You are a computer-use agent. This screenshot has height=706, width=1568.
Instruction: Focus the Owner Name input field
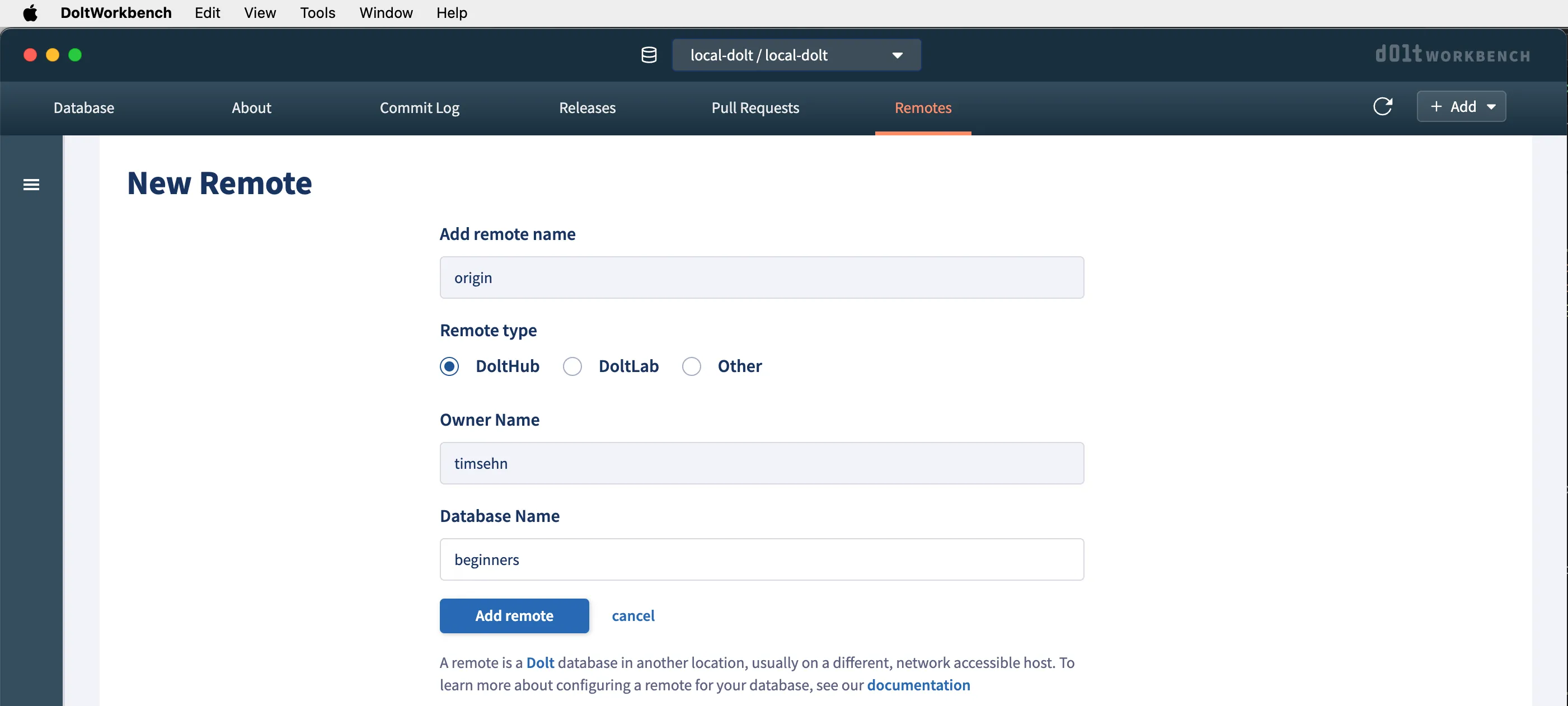pyautogui.click(x=761, y=463)
